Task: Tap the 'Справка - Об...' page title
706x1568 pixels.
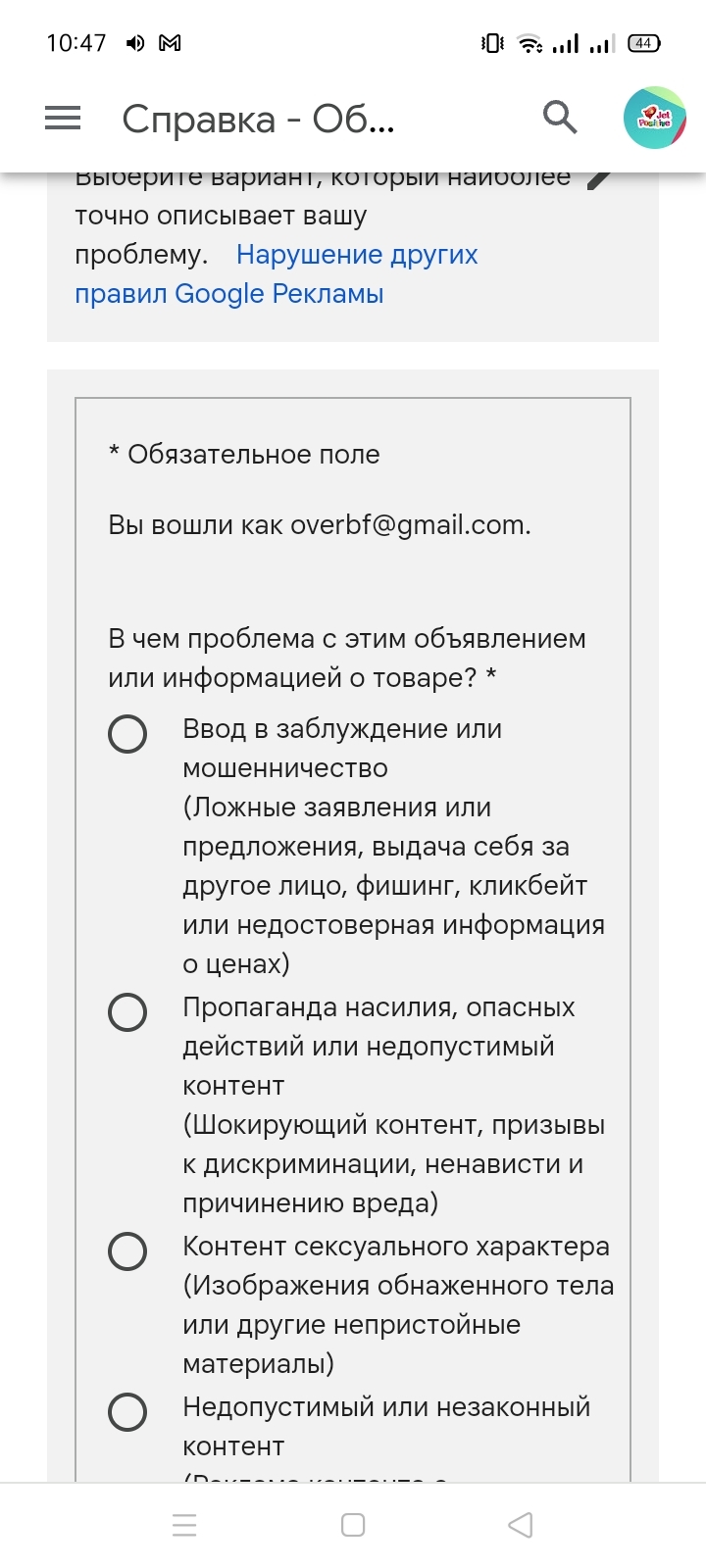Action: (258, 120)
